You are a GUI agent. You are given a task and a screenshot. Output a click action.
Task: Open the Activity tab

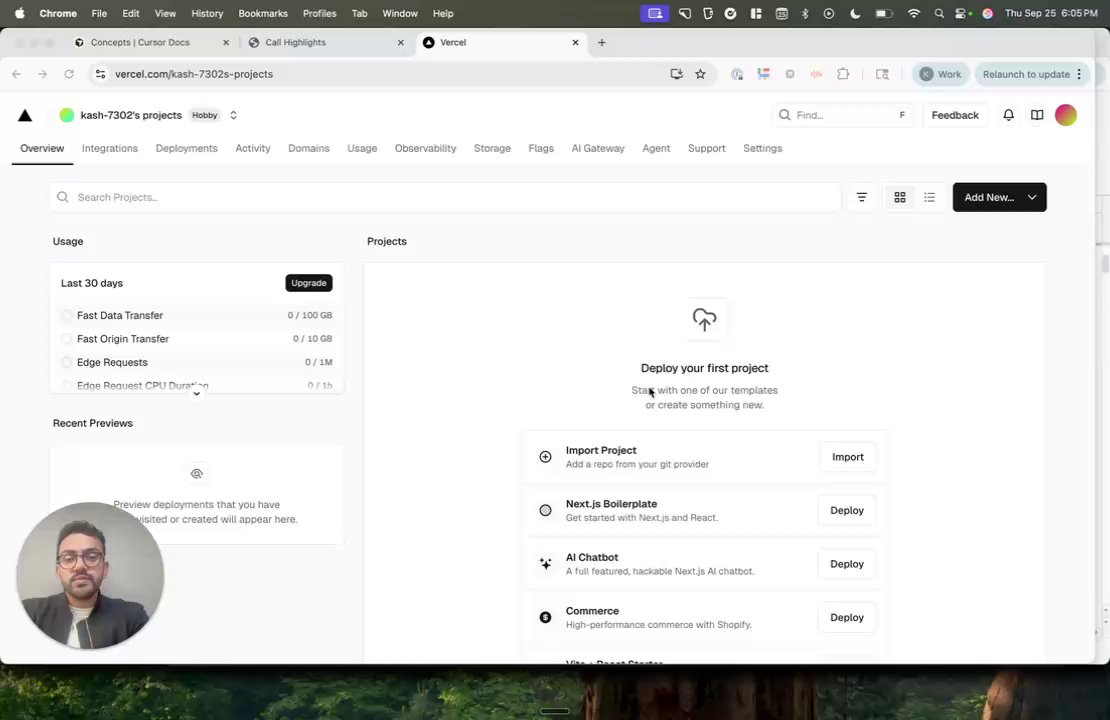tap(253, 149)
